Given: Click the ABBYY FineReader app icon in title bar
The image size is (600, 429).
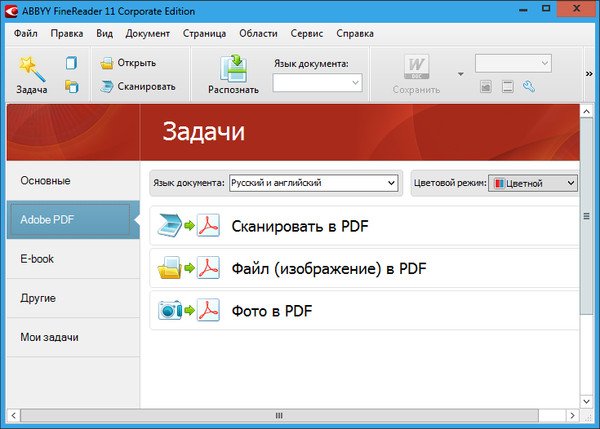Looking at the screenshot, I should point(11,11).
